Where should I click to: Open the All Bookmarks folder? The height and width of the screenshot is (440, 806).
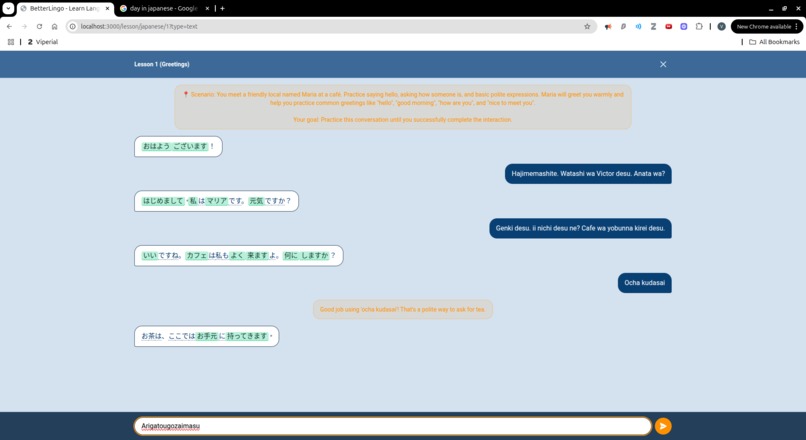point(774,42)
